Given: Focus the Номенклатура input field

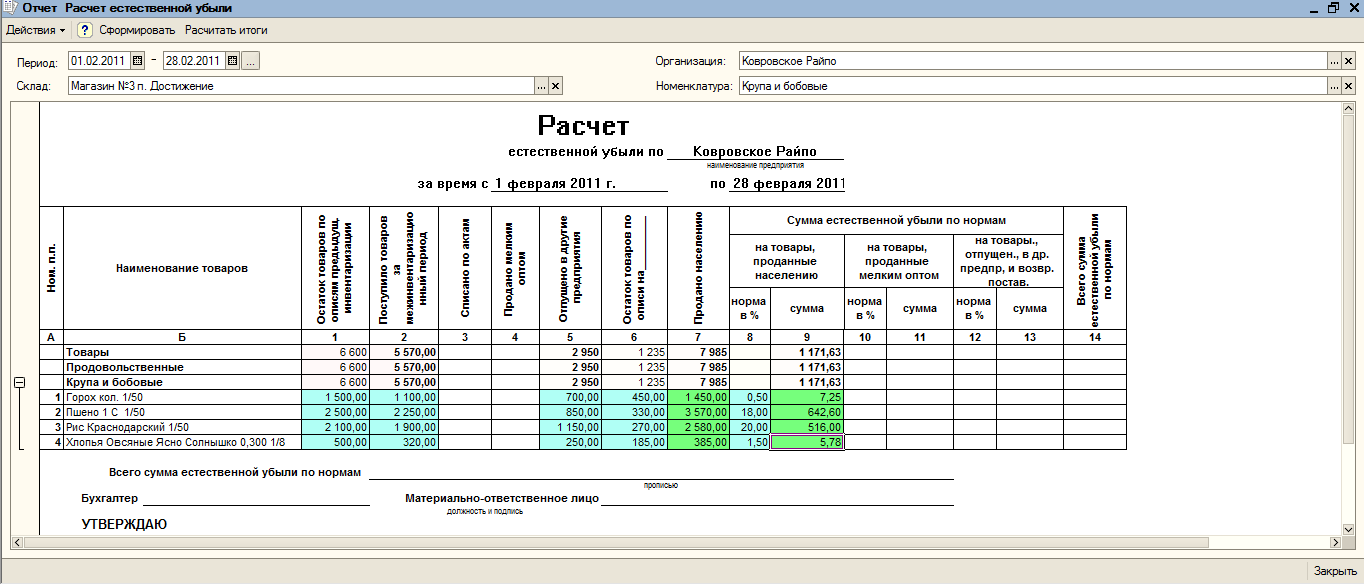Looking at the screenshot, I should click(x=1033, y=86).
